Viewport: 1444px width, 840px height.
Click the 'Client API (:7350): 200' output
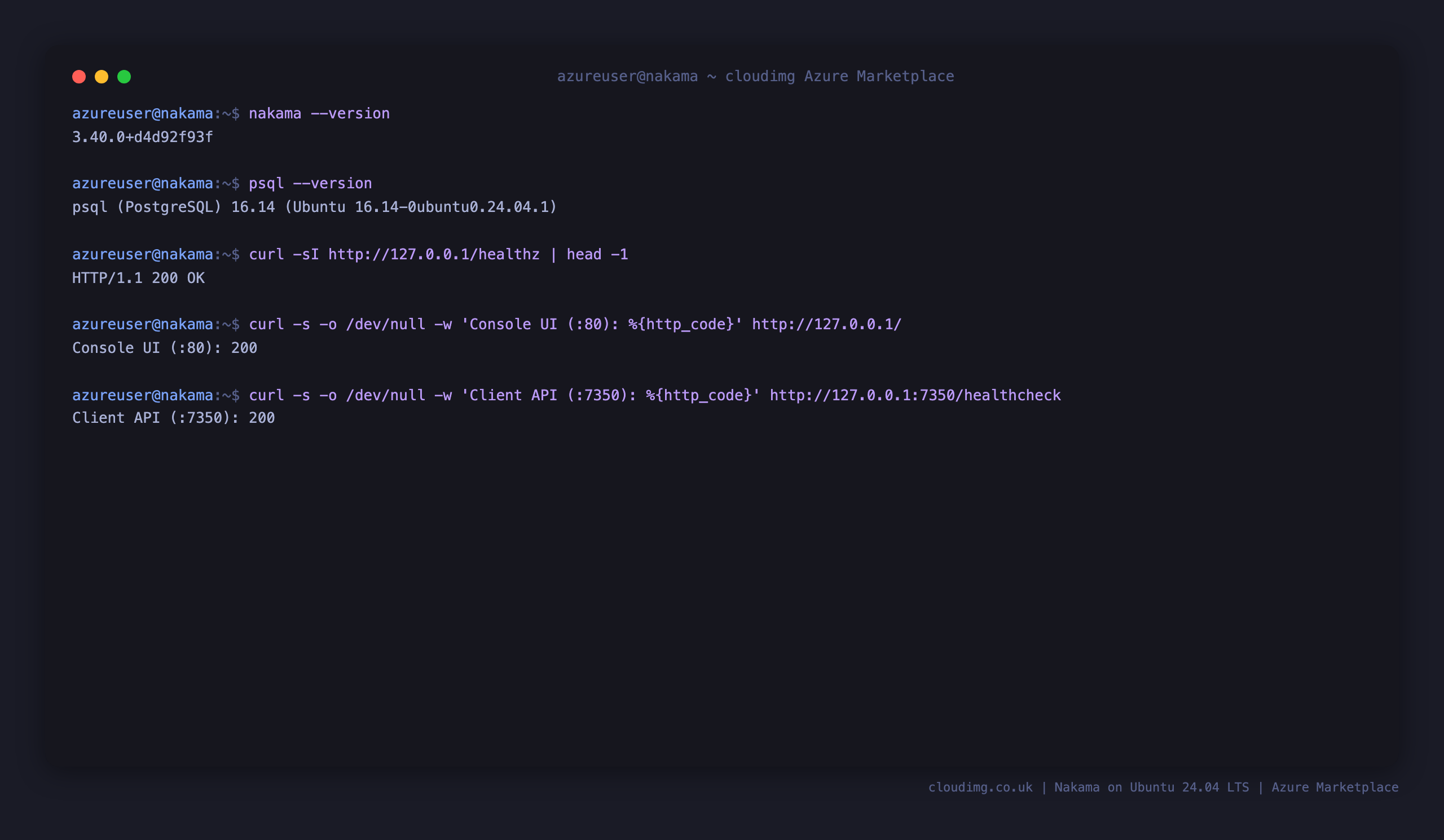click(x=174, y=418)
